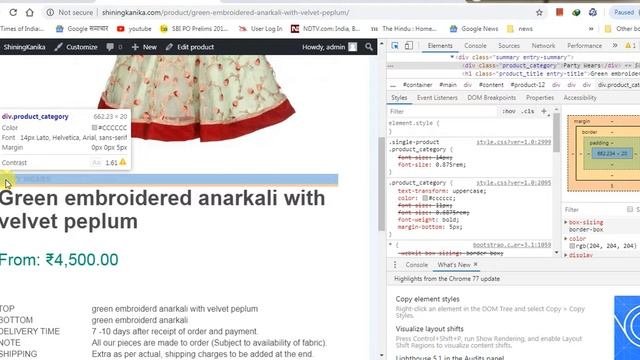640x360 pixels.
Task: Open the green globe extension icon
Action: (x=576, y=12)
